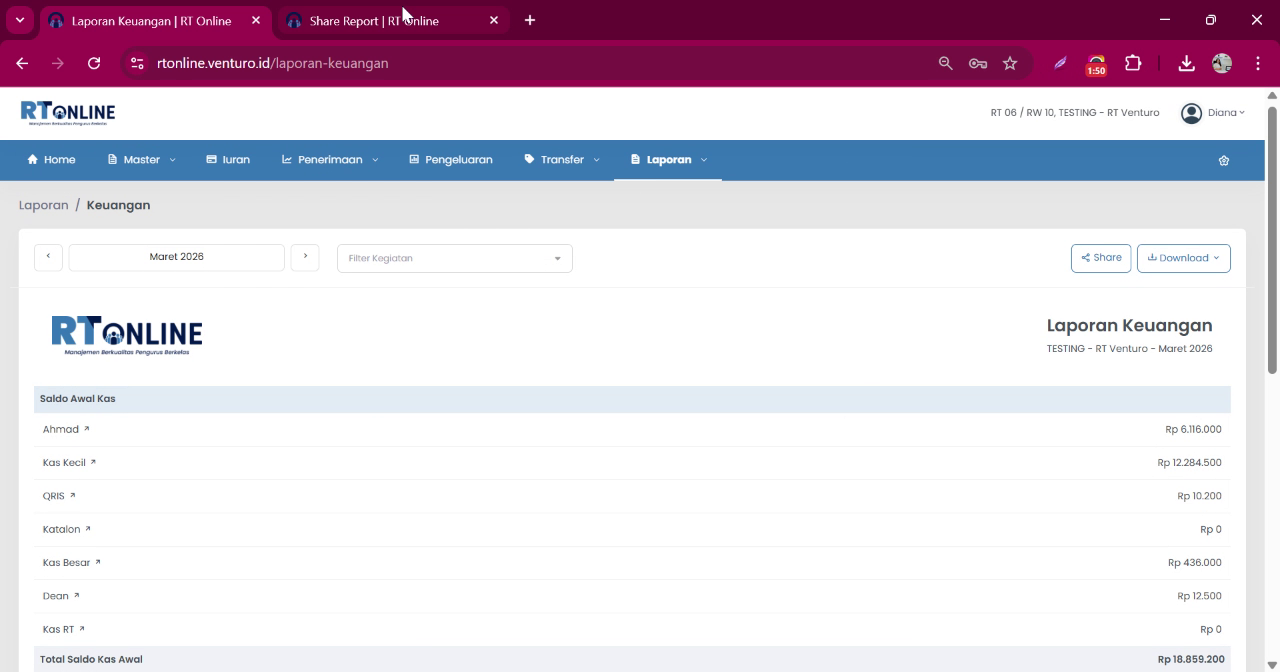Reload the page with refresh icon

[x=94, y=63]
